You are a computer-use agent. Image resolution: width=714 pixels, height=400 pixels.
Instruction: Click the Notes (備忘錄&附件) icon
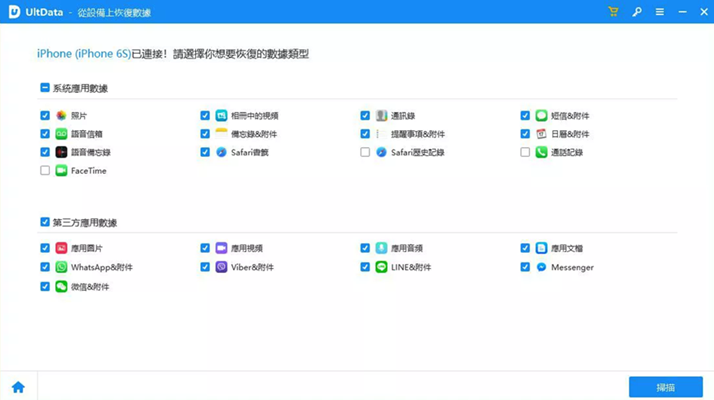coord(221,134)
